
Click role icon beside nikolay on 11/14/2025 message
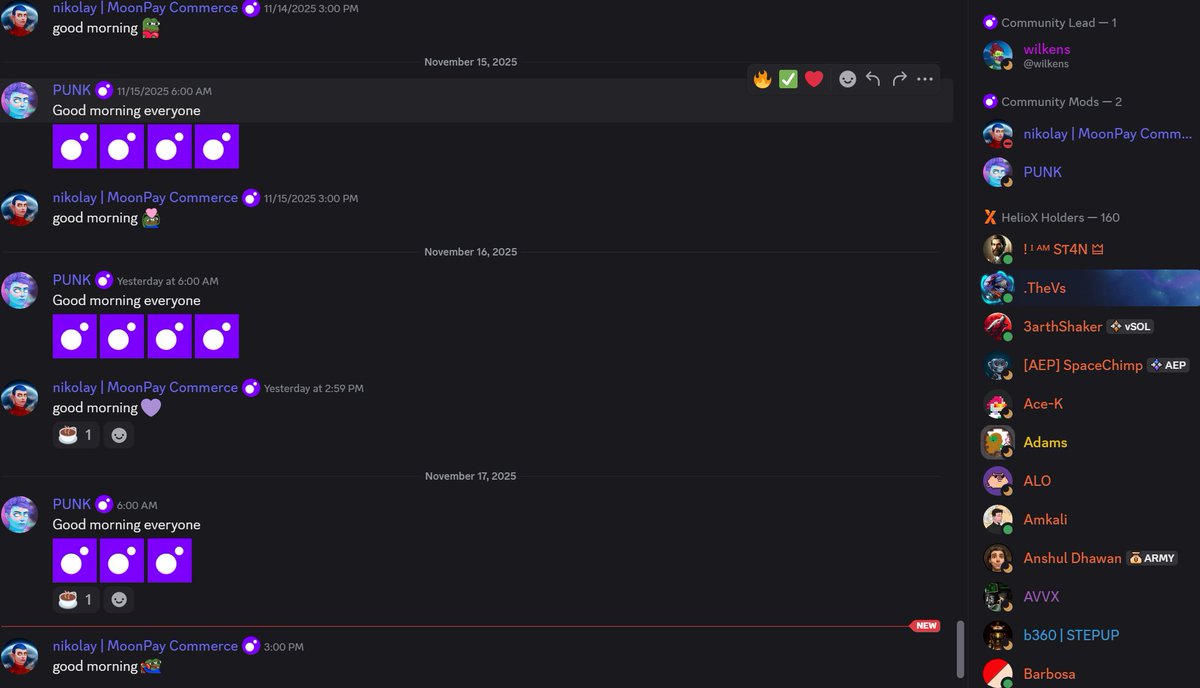point(251,8)
